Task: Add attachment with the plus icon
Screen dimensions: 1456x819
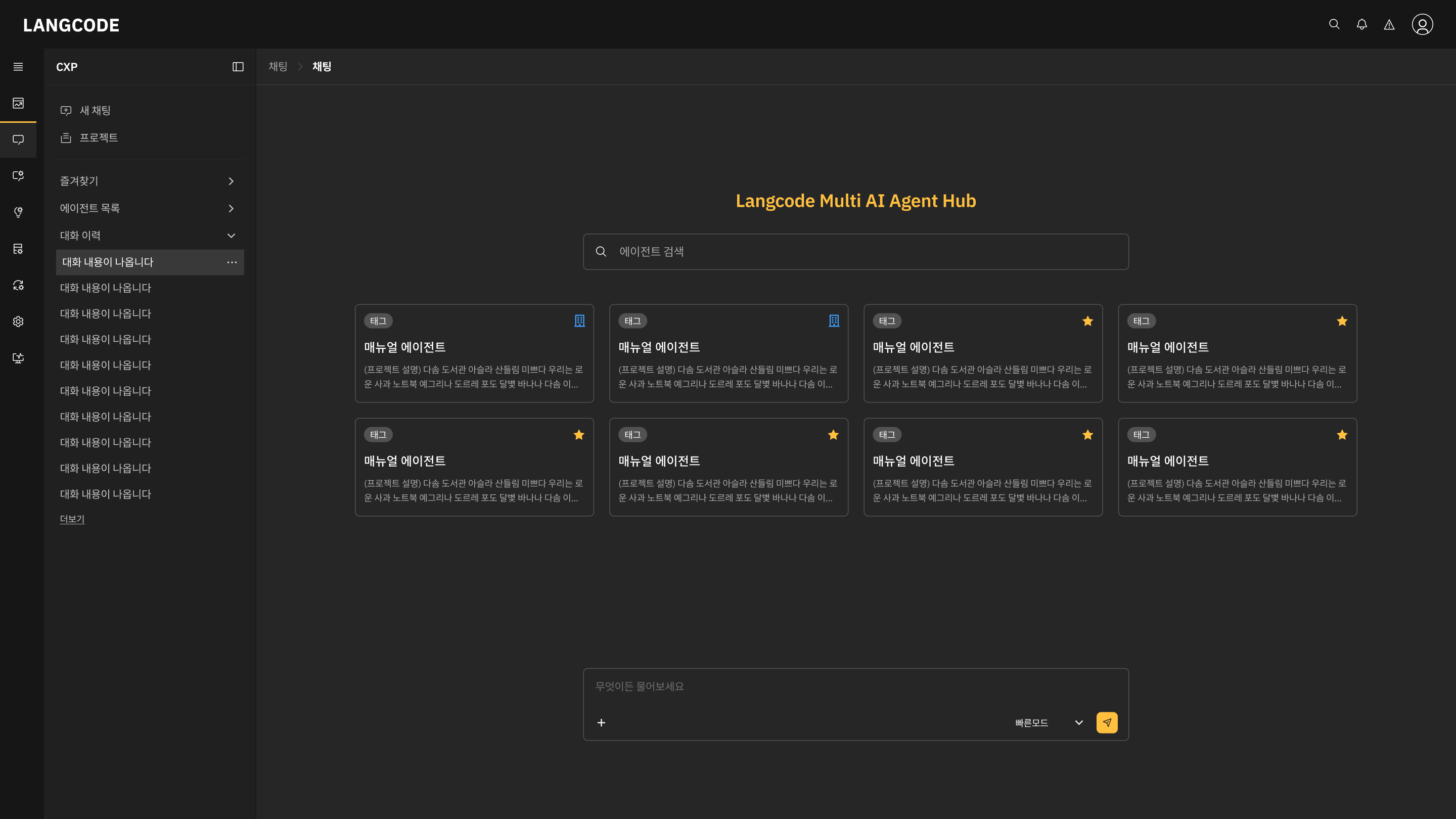Action: [x=602, y=722]
